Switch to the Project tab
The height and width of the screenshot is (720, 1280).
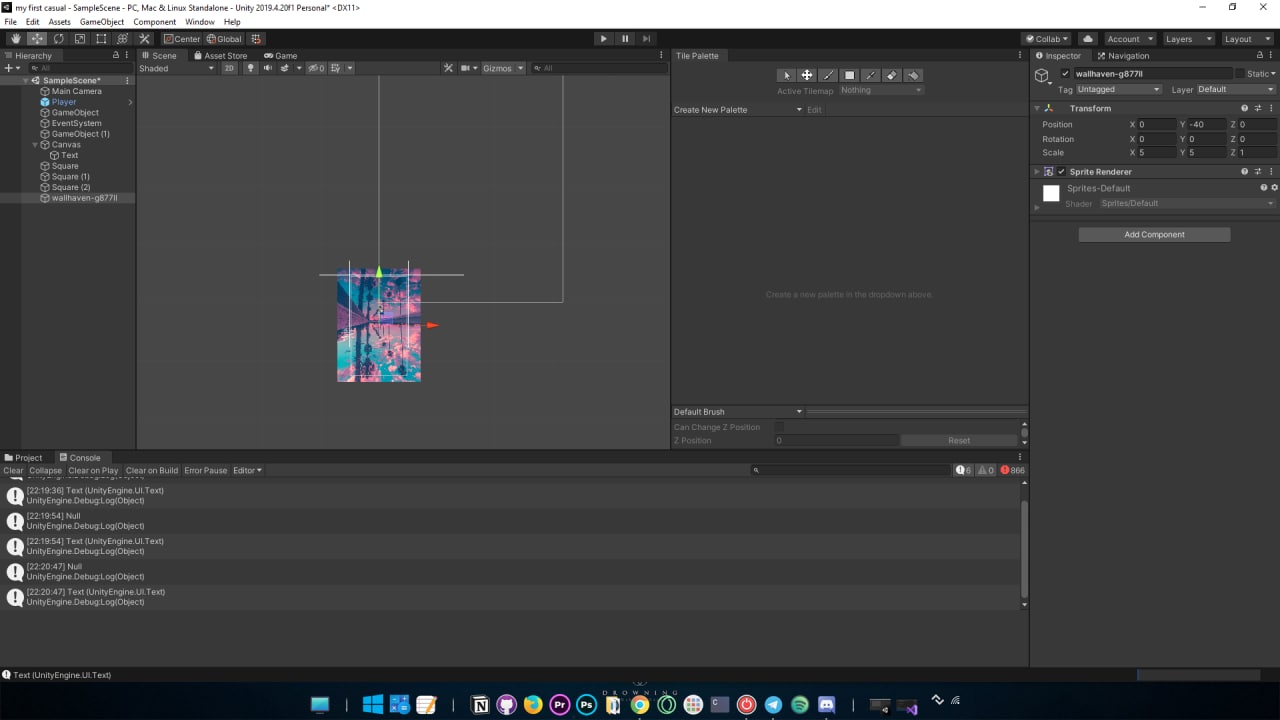pyautogui.click(x=24, y=458)
